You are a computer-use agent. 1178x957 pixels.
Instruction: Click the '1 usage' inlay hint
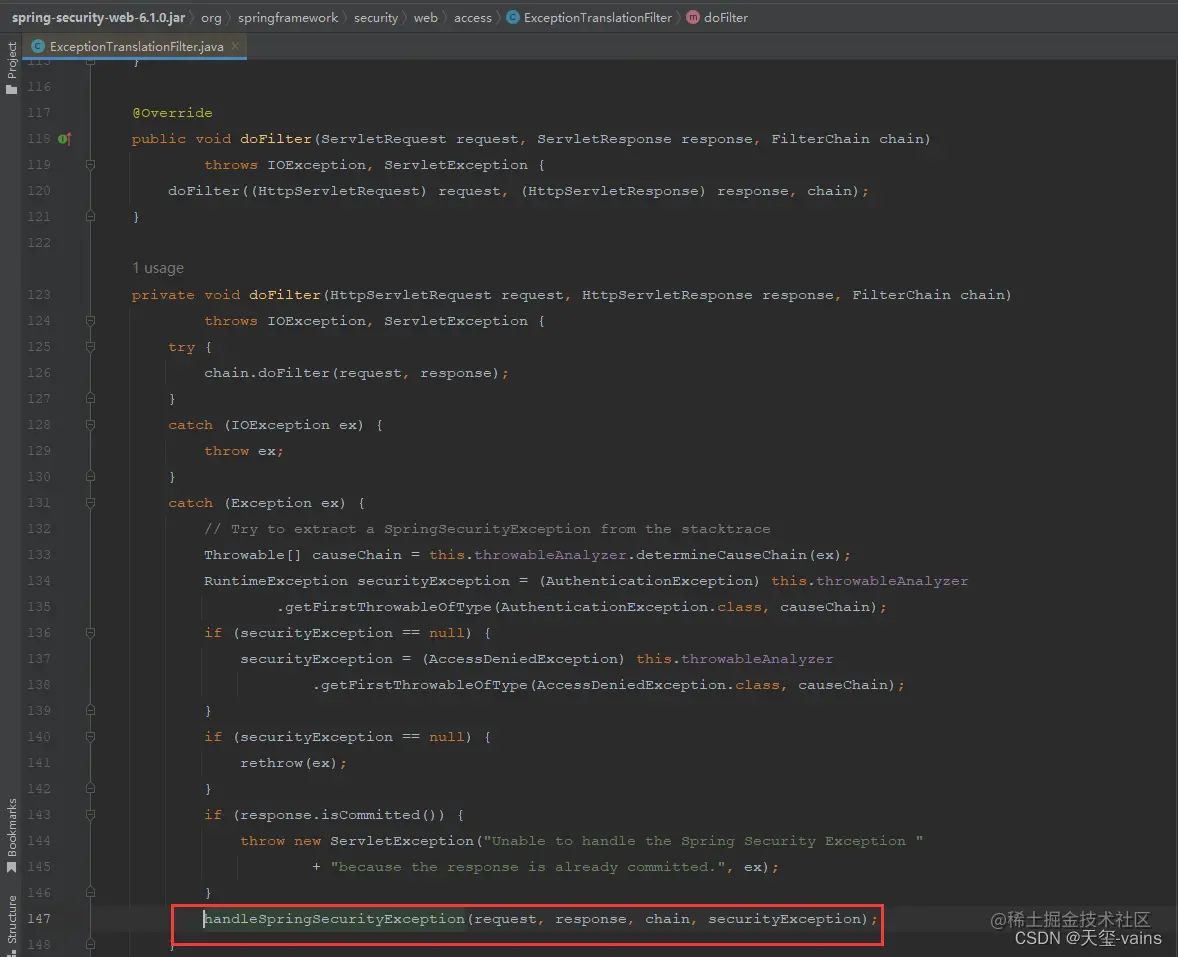pos(158,268)
